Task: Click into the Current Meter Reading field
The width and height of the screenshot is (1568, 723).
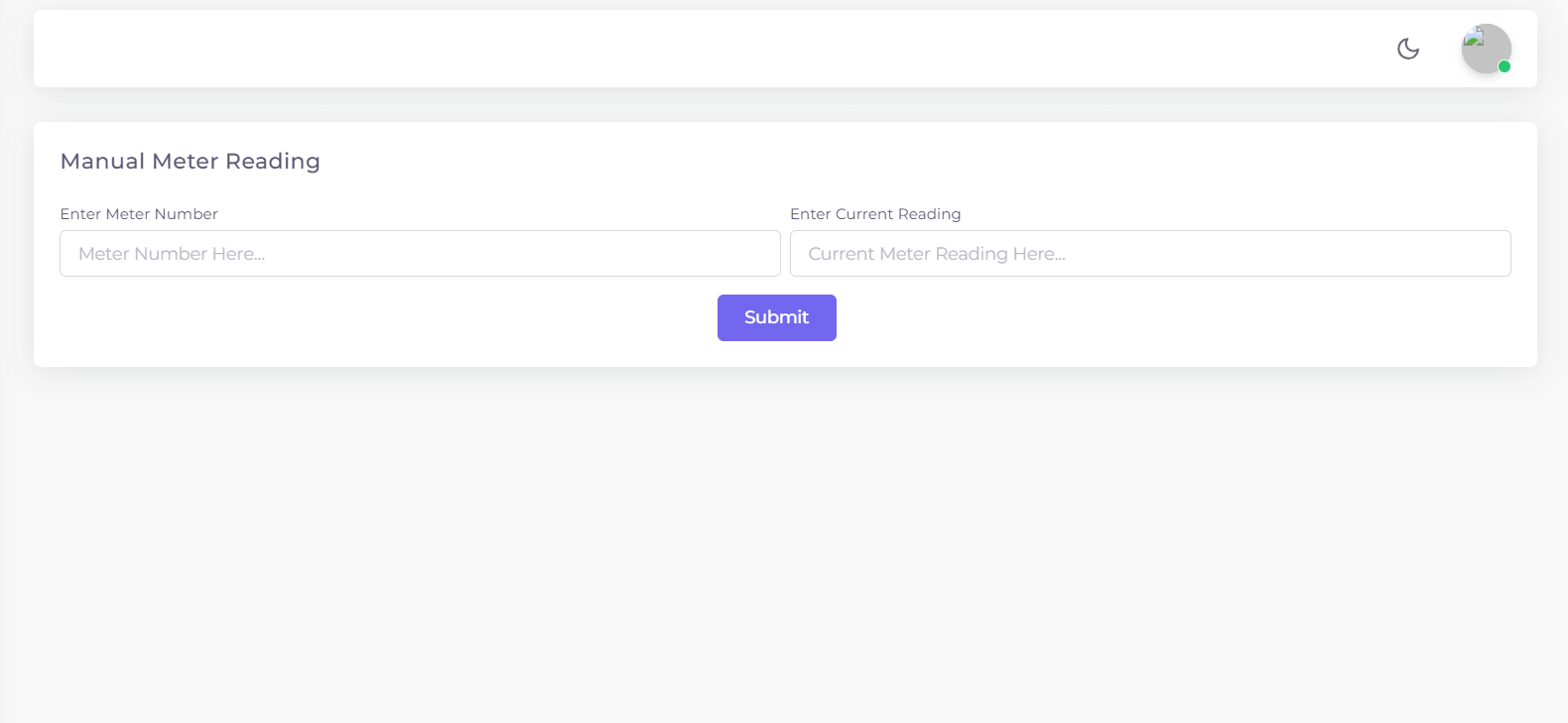Action: [1150, 254]
